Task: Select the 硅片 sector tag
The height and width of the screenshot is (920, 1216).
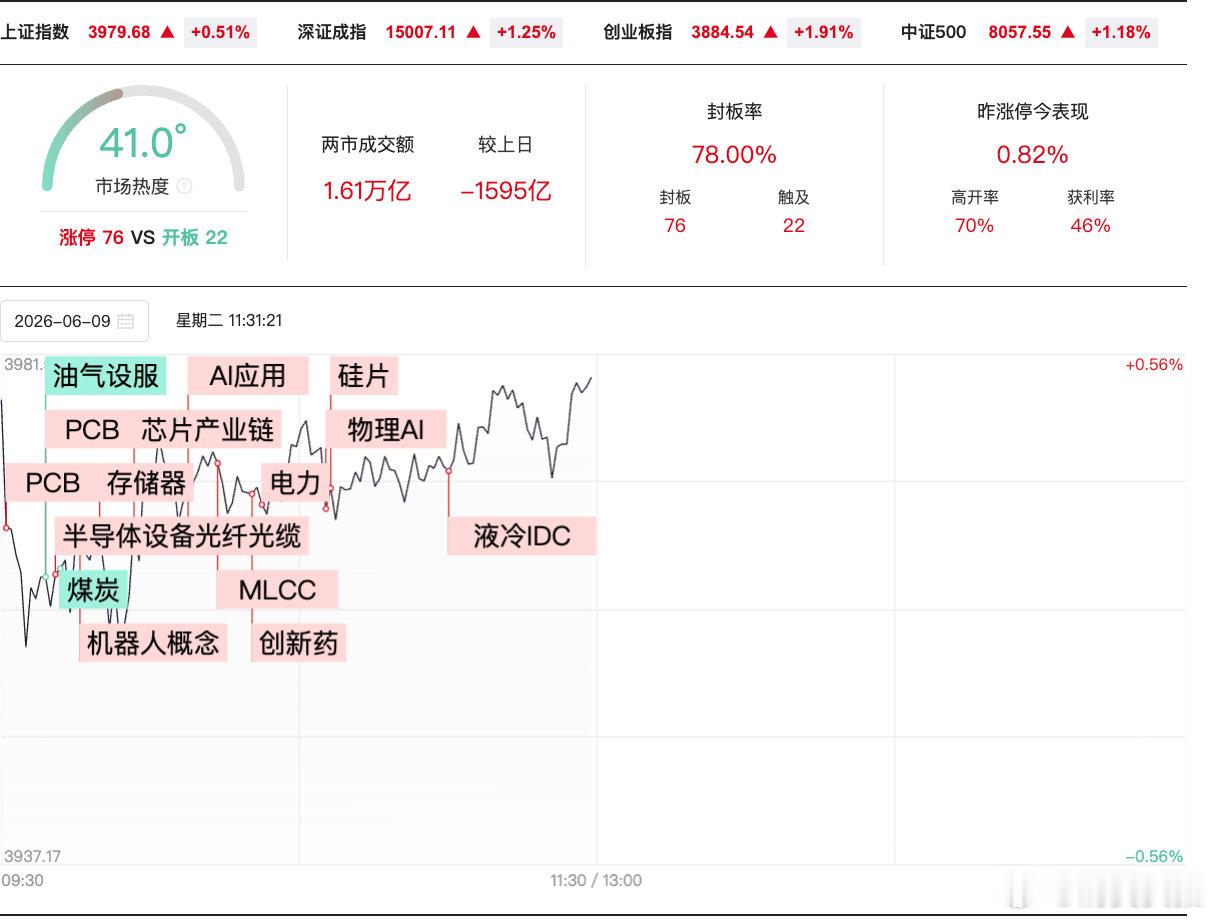Action: pos(364,376)
